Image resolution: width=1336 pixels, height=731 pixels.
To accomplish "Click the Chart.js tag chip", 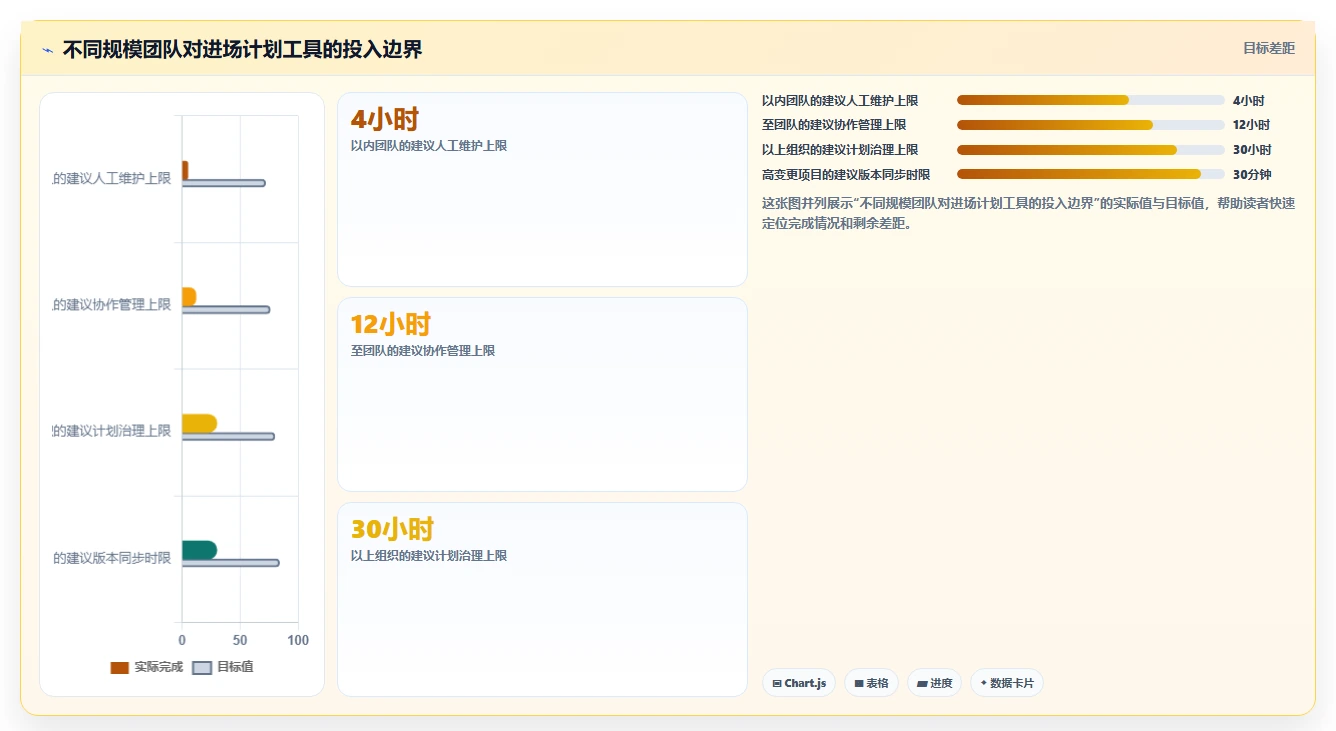I will coord(800,683).
